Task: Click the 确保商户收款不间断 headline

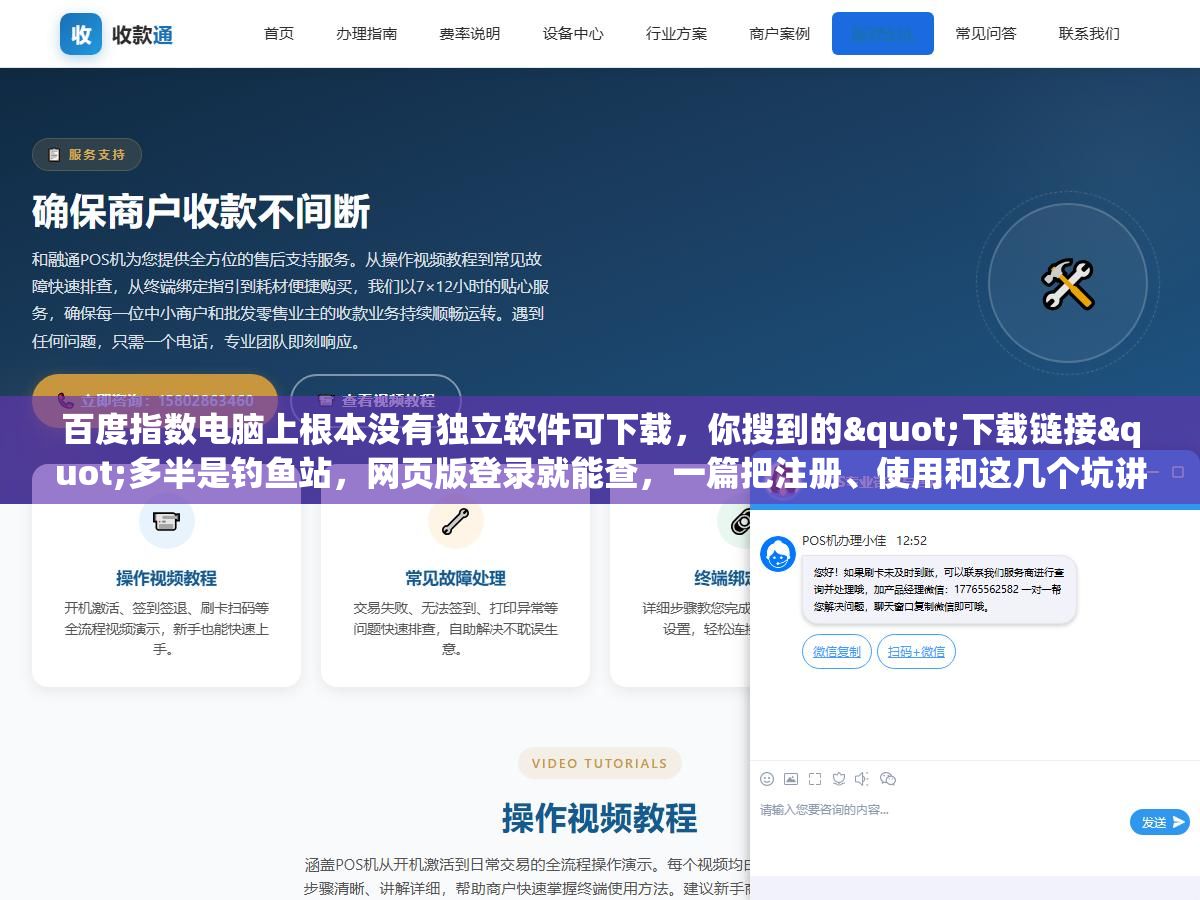Action: coord(201,211)
